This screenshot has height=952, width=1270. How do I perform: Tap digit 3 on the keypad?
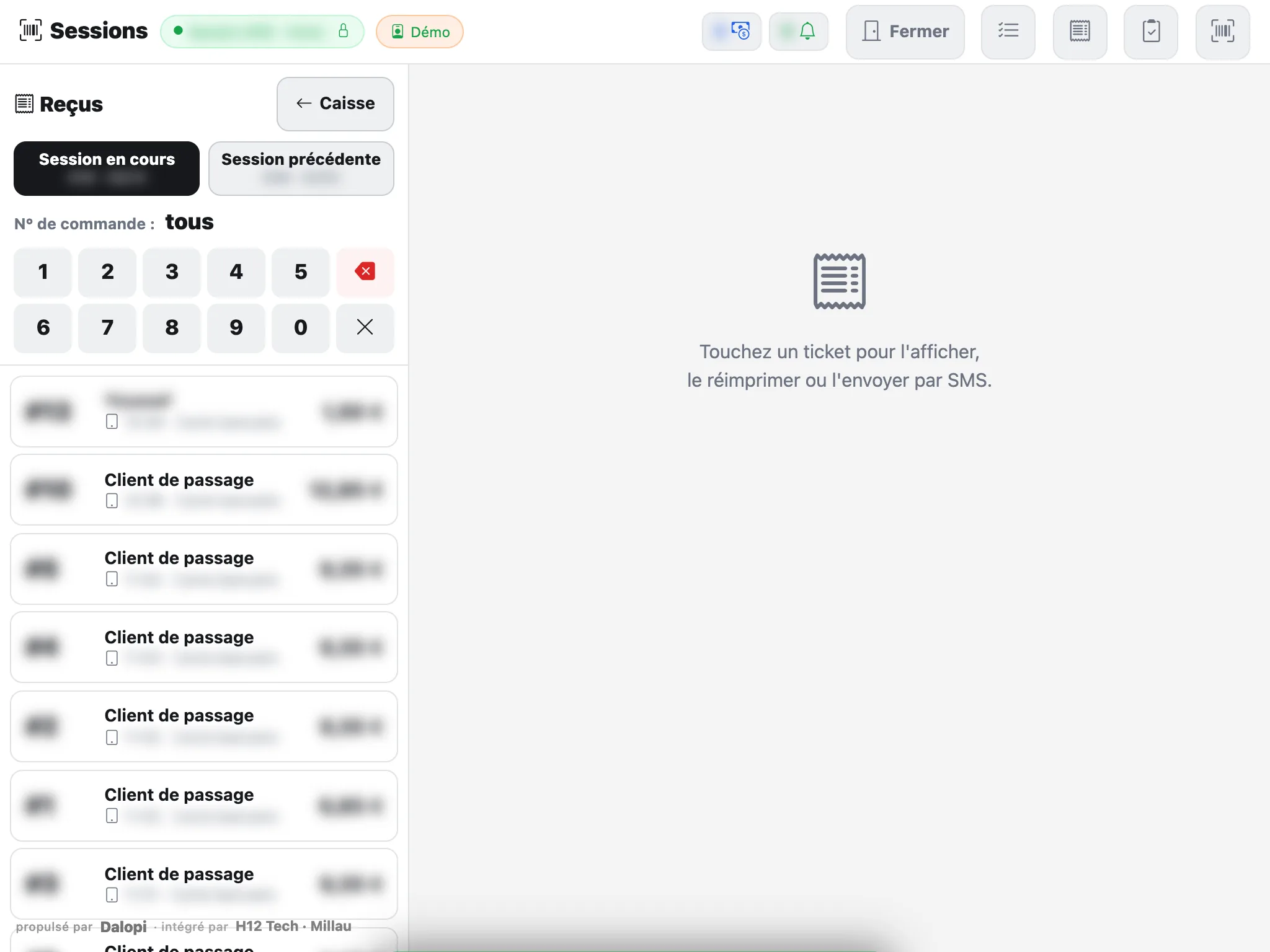(x=172, y=272)
